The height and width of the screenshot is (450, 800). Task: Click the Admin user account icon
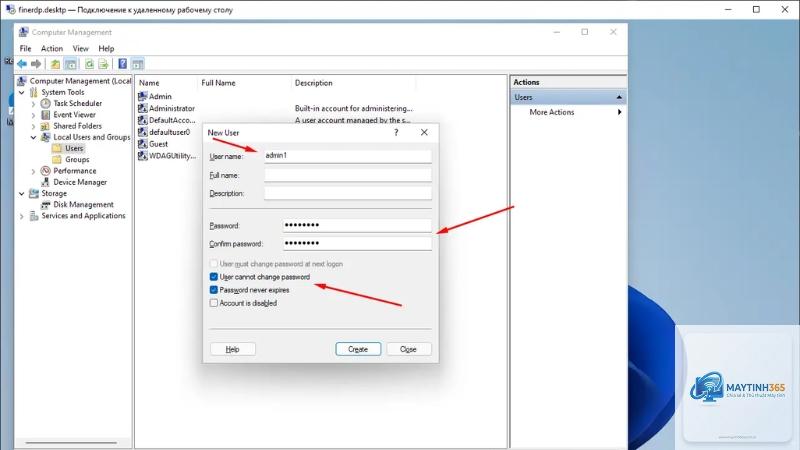click(142, 96)
